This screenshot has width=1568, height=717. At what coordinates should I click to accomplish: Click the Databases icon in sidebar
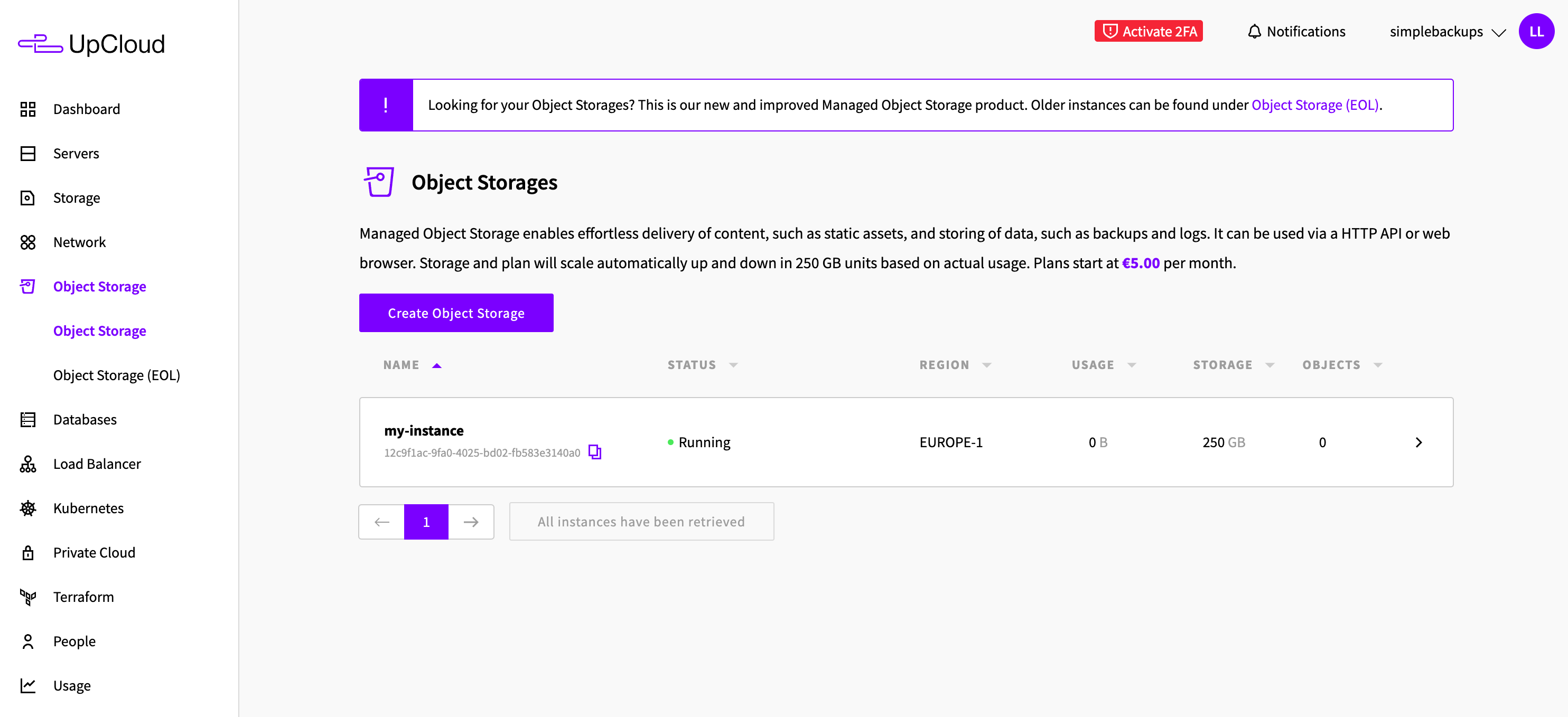(x=28, y=420)
